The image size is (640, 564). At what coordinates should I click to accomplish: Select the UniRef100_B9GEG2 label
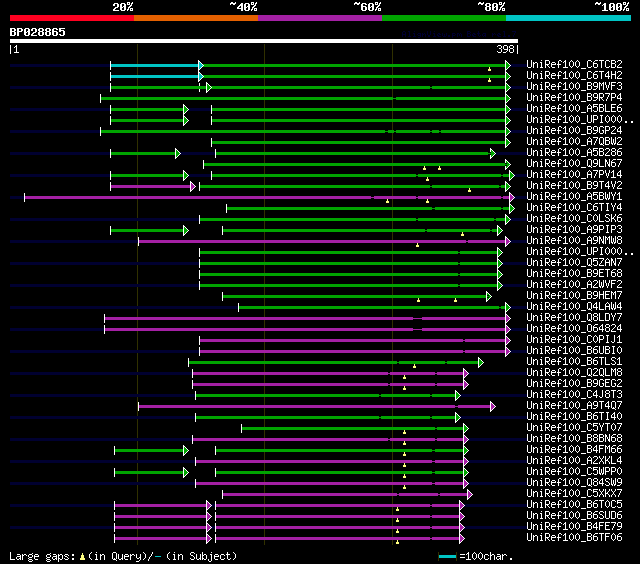(x=574, y=384)
